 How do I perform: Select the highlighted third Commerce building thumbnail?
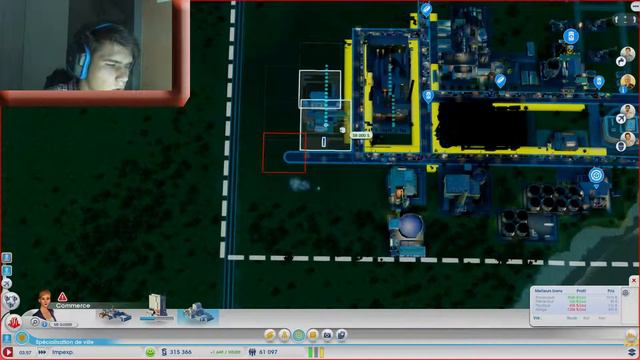pyautogui.click(x=198, y=313)
